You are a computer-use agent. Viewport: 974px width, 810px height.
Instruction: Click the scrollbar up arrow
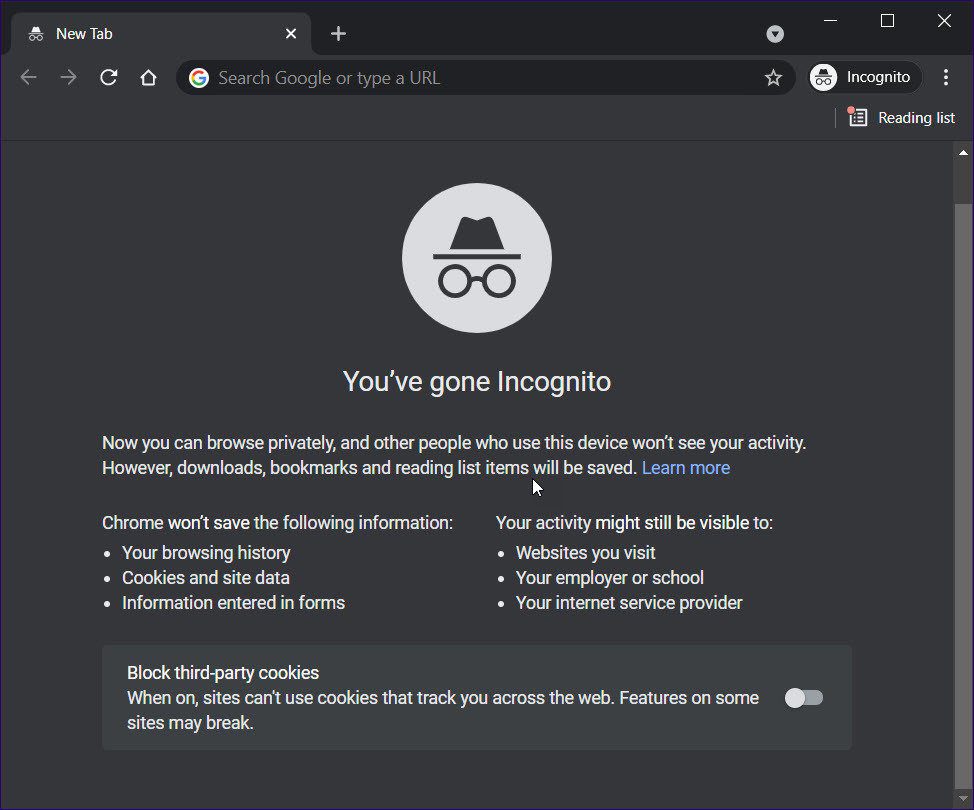point(962,152)
